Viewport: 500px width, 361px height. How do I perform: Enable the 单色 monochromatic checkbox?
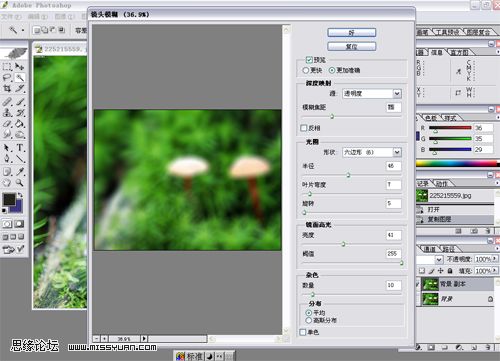click(x=303, y=332)
